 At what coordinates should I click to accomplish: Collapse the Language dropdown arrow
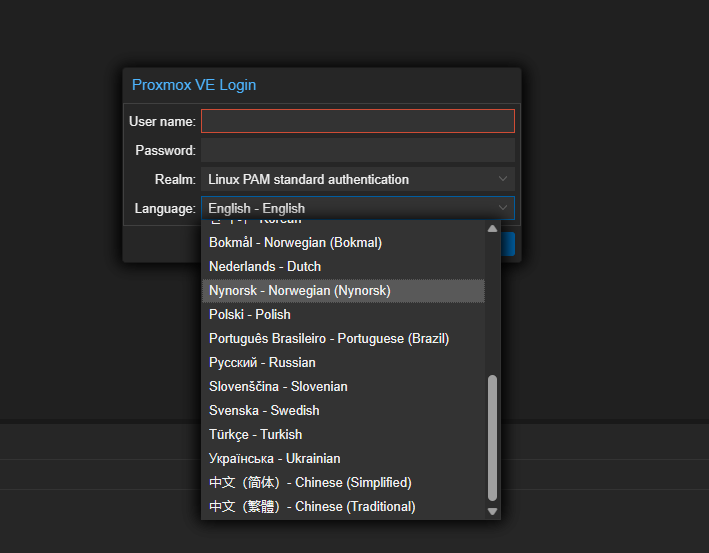pos(502,208)
